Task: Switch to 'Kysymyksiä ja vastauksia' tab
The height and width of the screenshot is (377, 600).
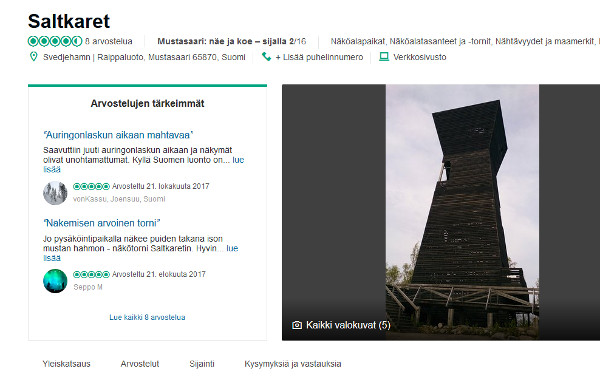Action: click(x=293, y=364)
